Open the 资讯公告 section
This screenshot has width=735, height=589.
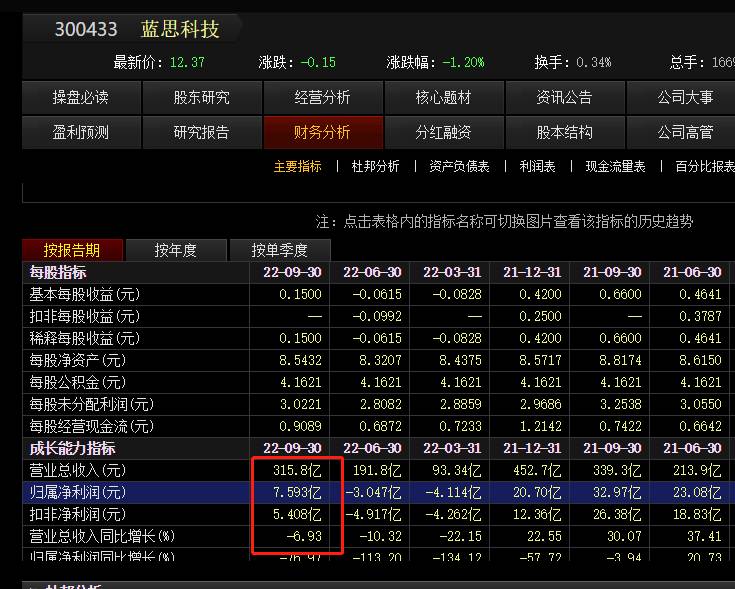click(565, 97)
